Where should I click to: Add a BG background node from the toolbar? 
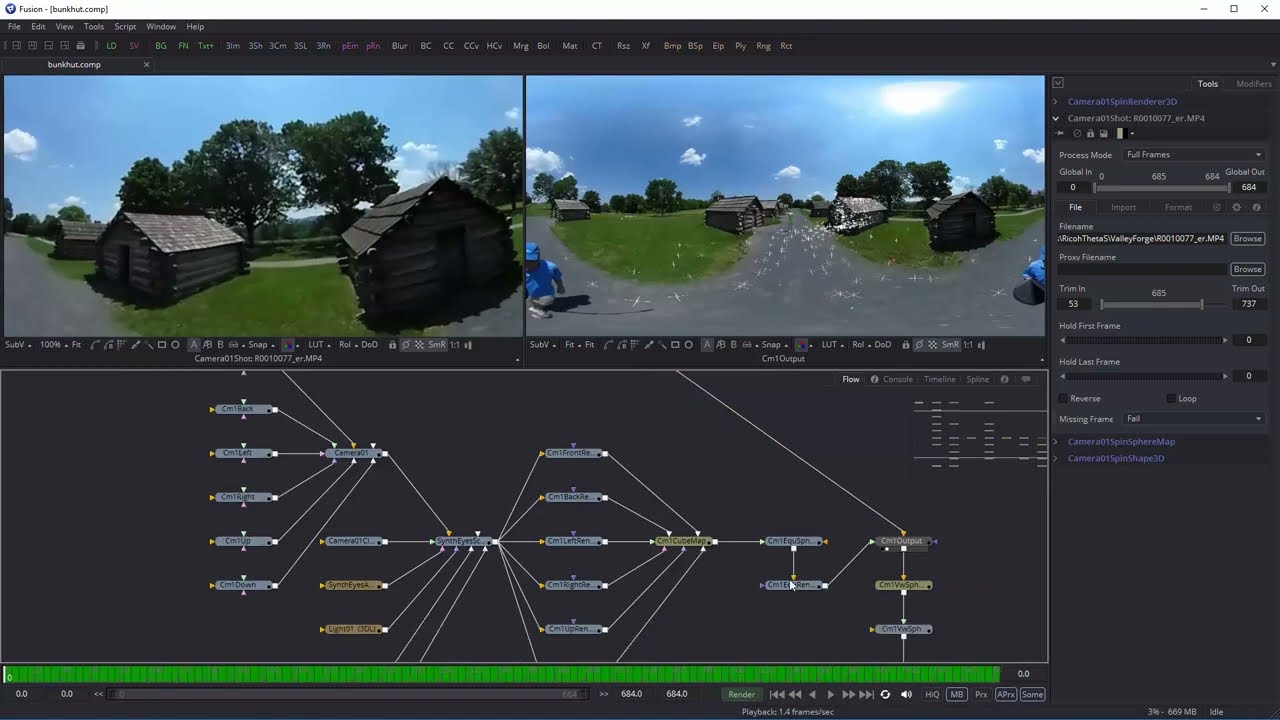click(x=161, y=46)
